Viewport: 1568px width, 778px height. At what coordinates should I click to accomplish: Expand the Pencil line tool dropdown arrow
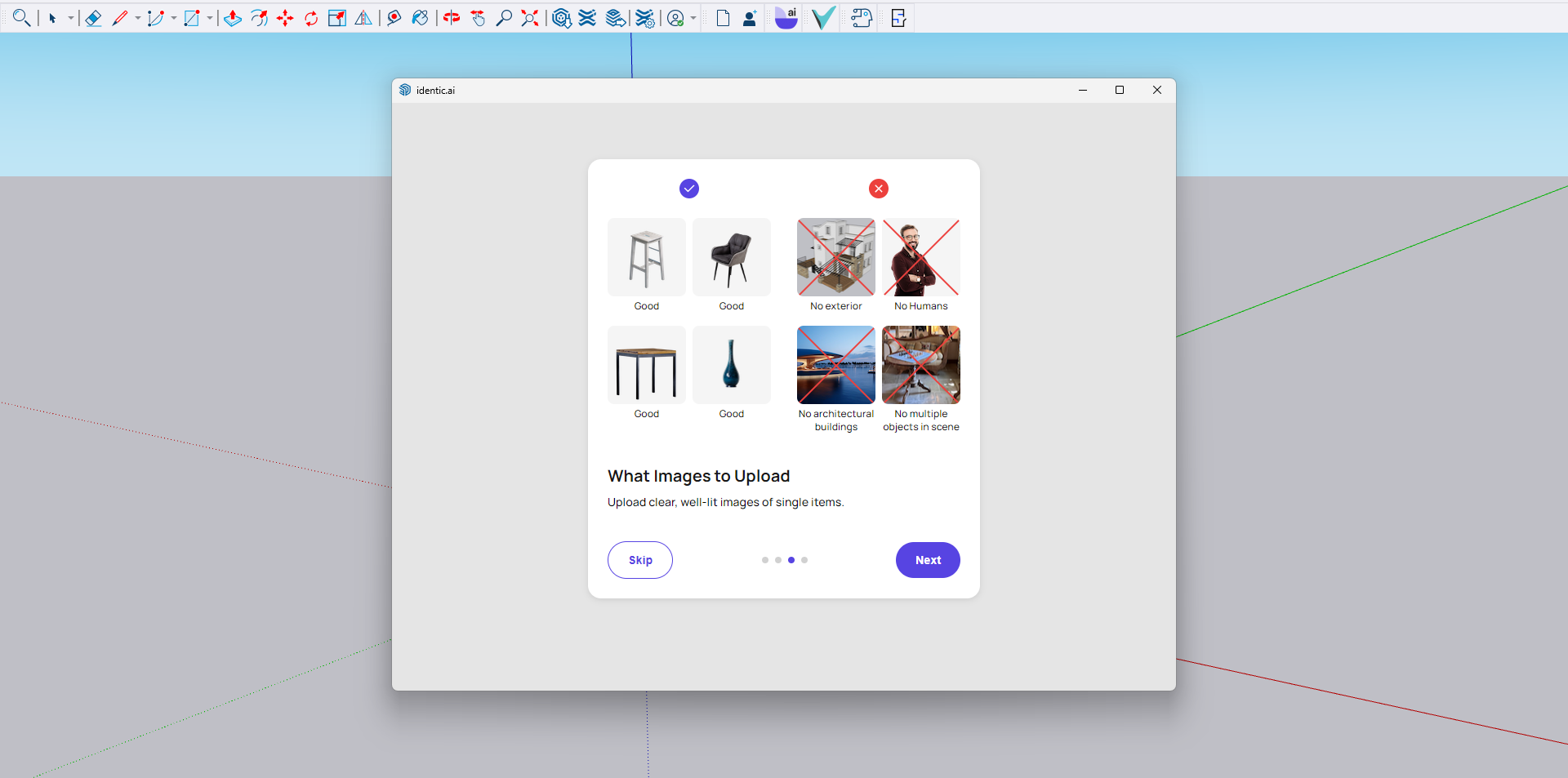[x=137, y=18]
